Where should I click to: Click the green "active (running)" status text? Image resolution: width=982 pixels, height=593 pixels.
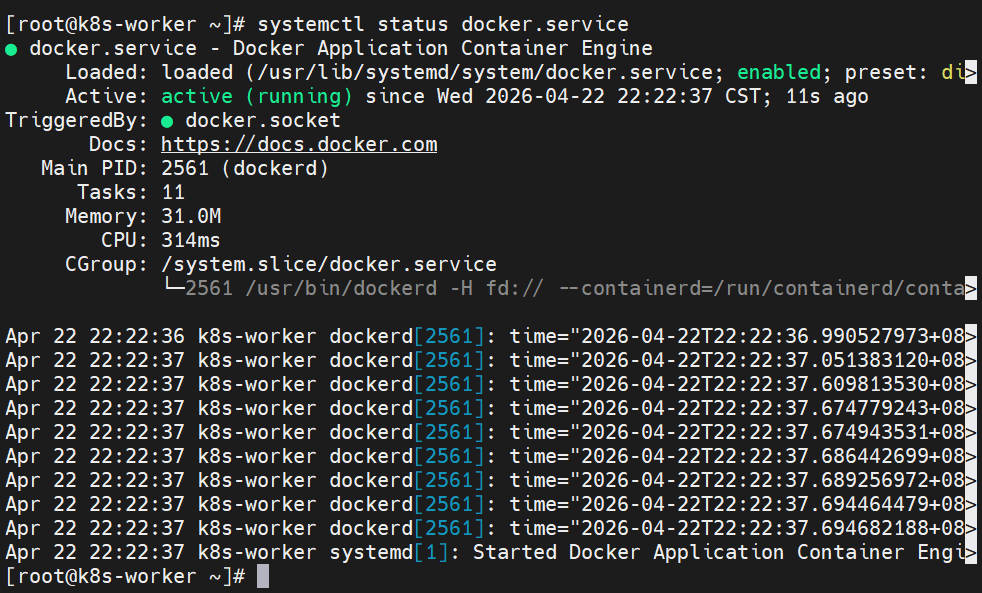pyautogui.click(x=257, y=97)
